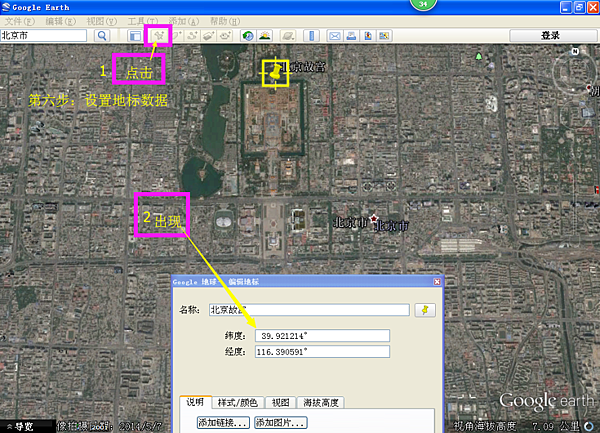Click the print icon

point(351,36)
